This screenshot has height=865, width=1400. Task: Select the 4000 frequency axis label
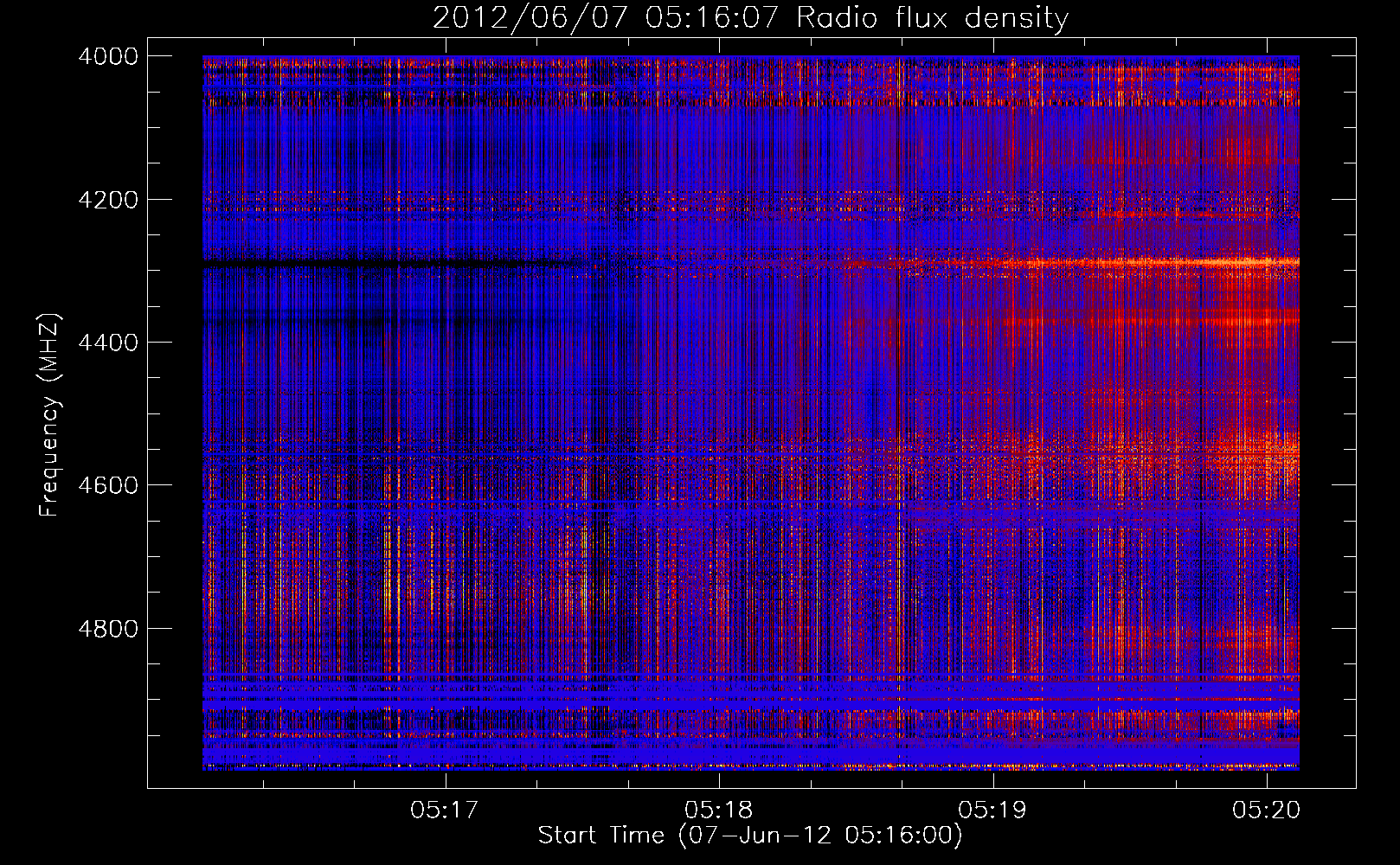point(108,56)
